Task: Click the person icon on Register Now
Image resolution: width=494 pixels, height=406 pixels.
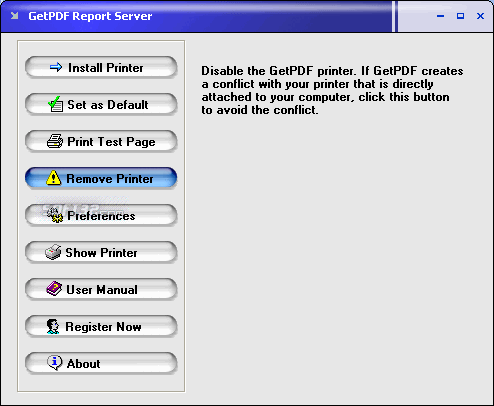Action: tap(53, 326)
